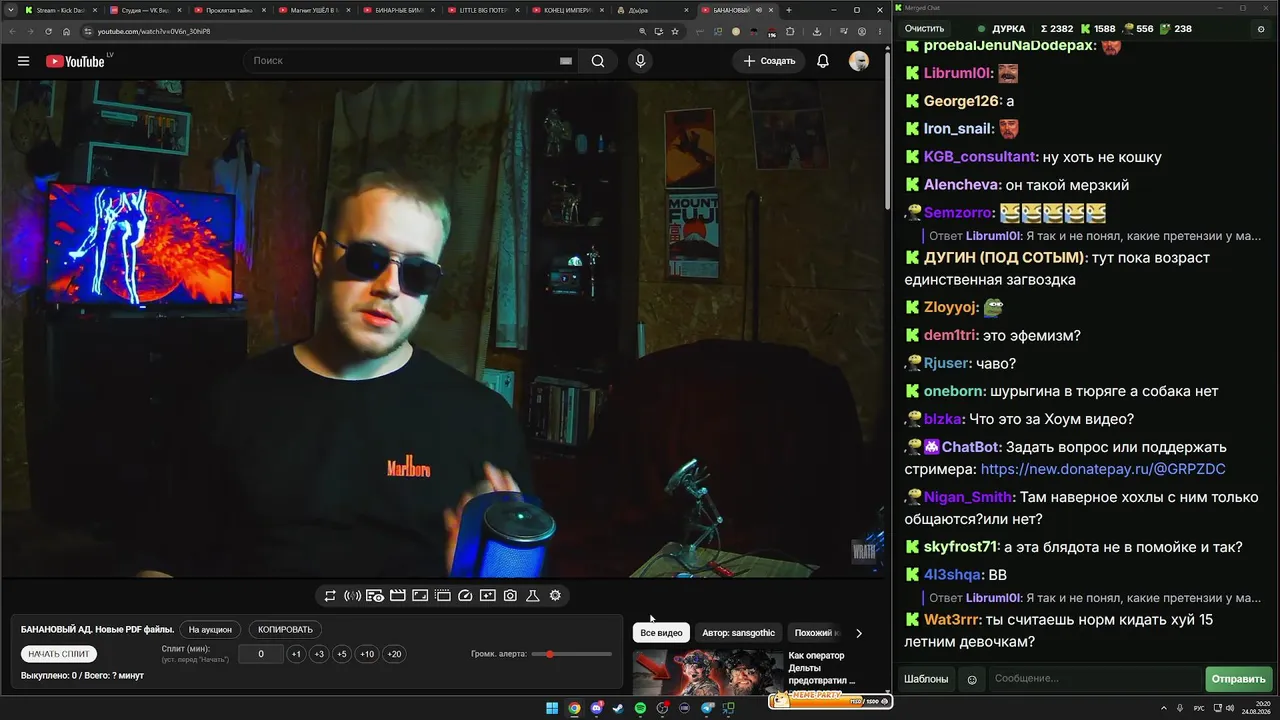Image resolution: width=1280 pixels, height=720 pixels.
Task: Open the Как оператор Дельты video thumbnail
Action: point(708,672)
